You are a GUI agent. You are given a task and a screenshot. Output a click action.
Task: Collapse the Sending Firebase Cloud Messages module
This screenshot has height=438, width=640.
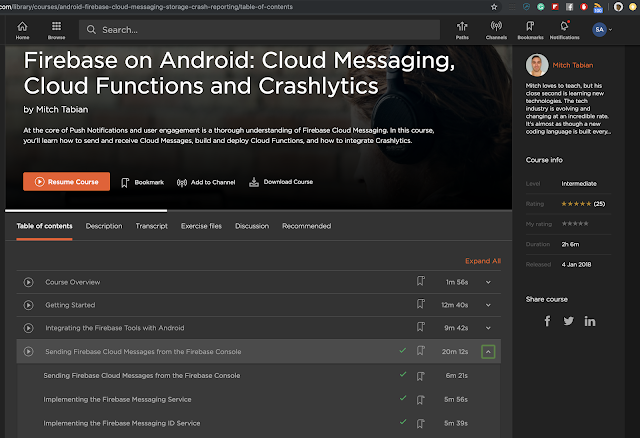[x=488, y=351]
